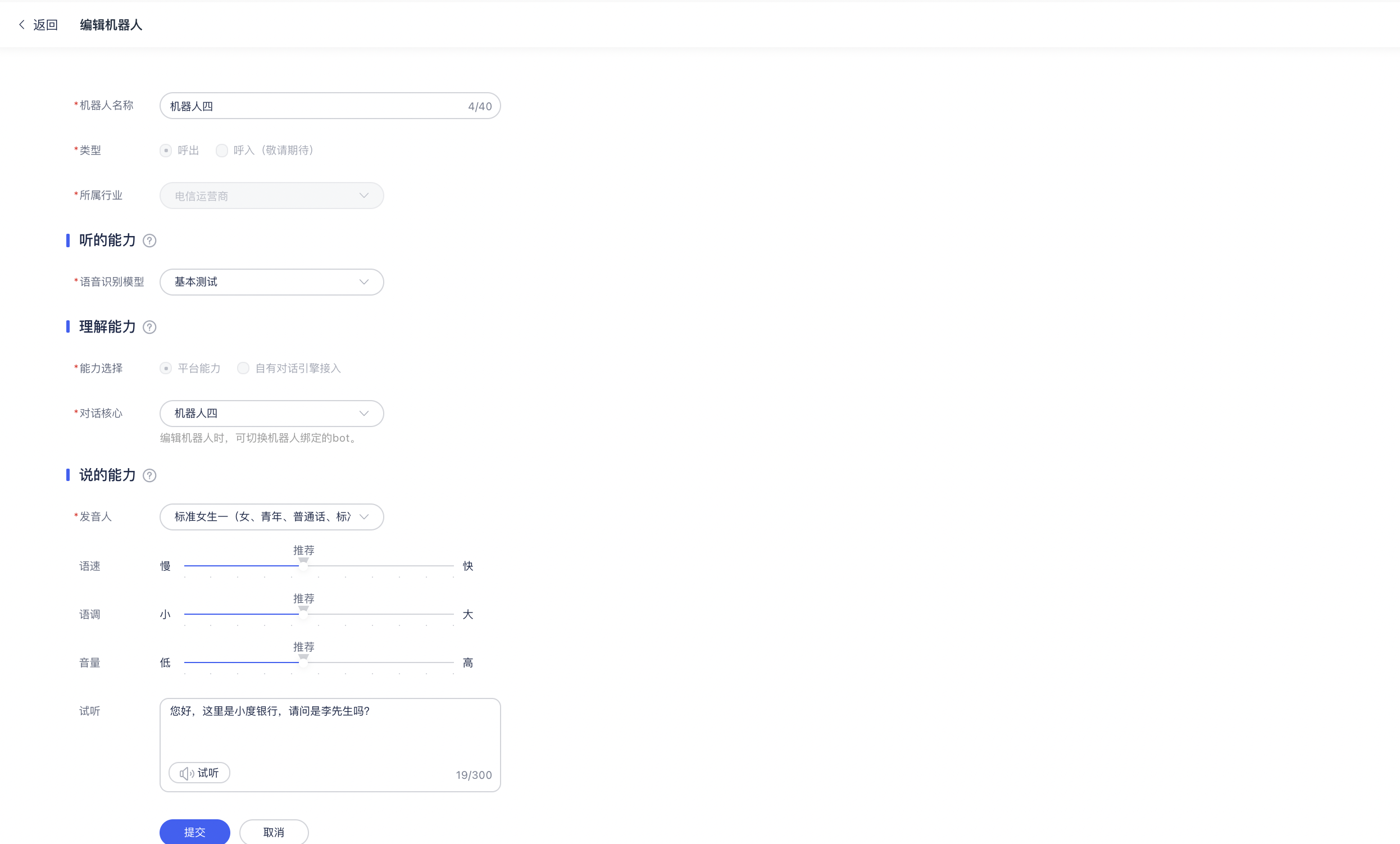The width and height of the screenshot is (1400, 844).
Task: Open help icon beside 听的能力
Action: pos(149,241)
